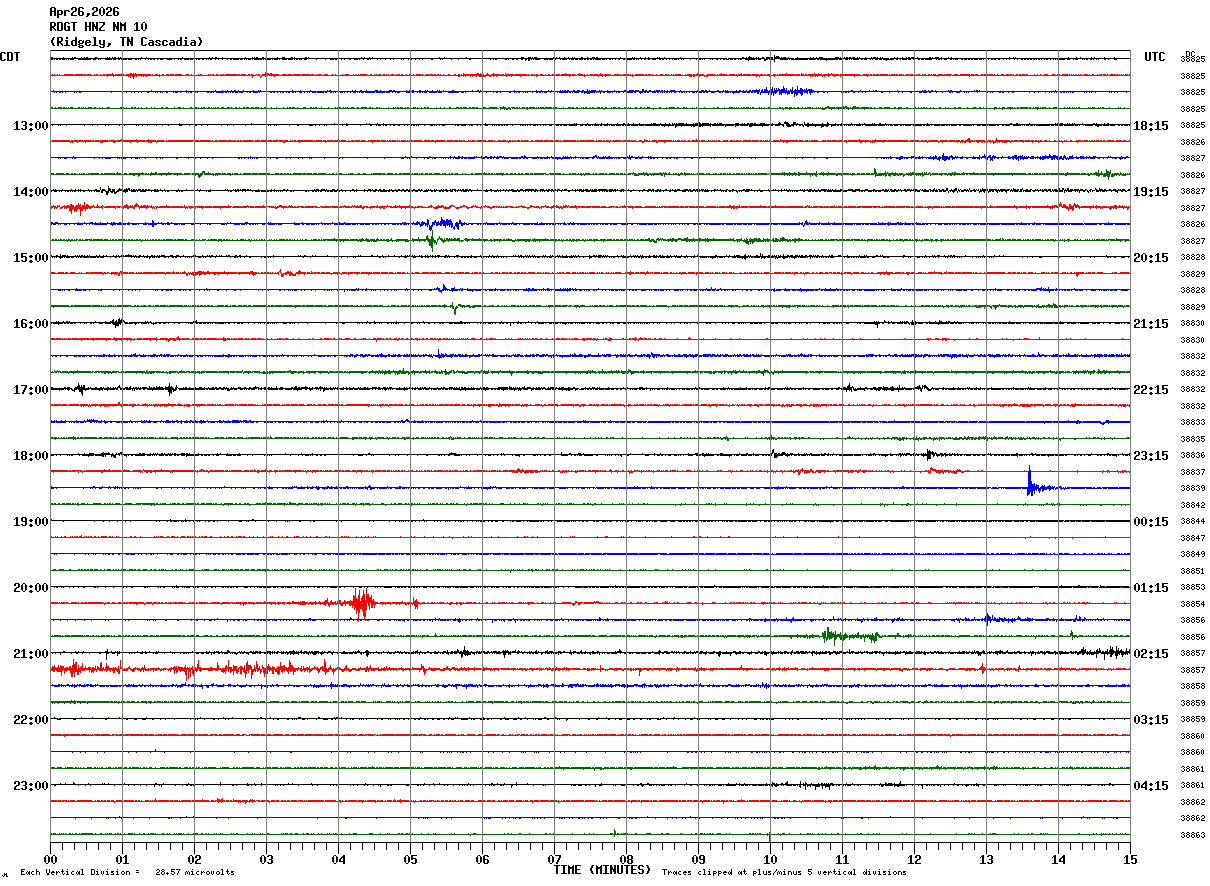Click the 19:15 UTC time label
This screenshot has height=886, width=1210.
coord(1151,192)
